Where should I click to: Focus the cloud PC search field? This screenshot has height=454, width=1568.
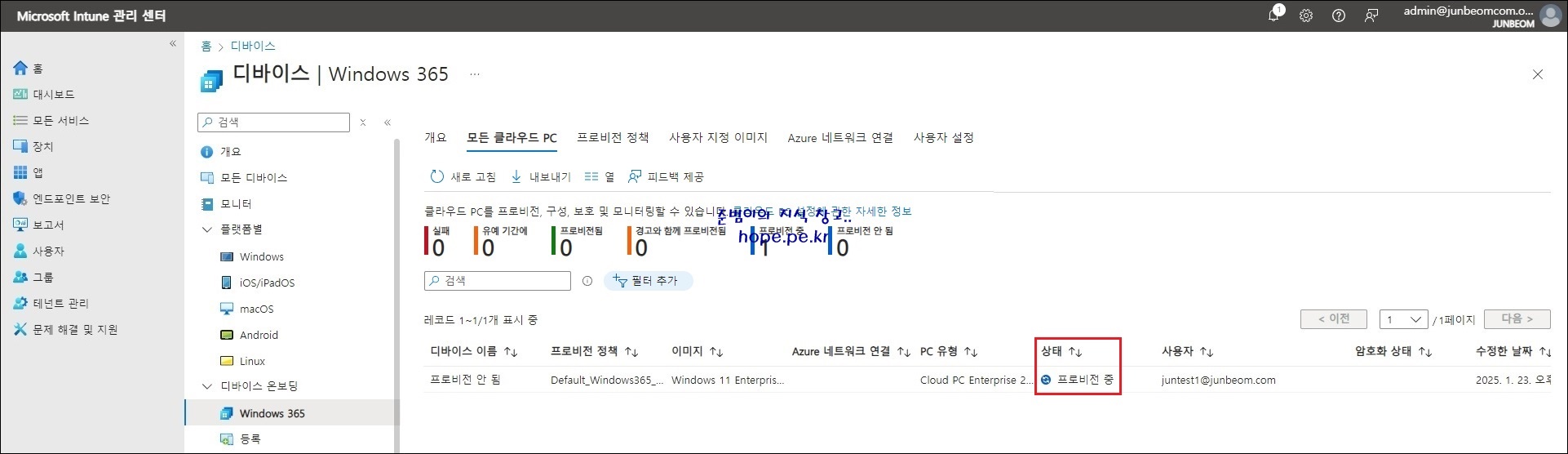(x=498, y=281)
